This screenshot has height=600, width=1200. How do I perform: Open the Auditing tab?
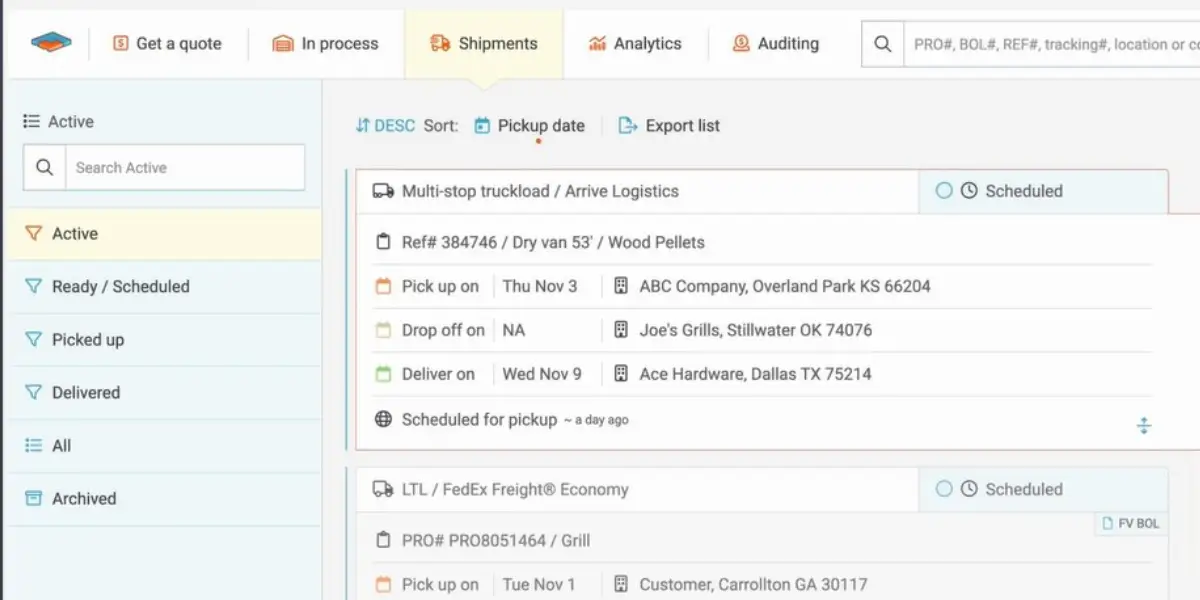tap(776, 44)
